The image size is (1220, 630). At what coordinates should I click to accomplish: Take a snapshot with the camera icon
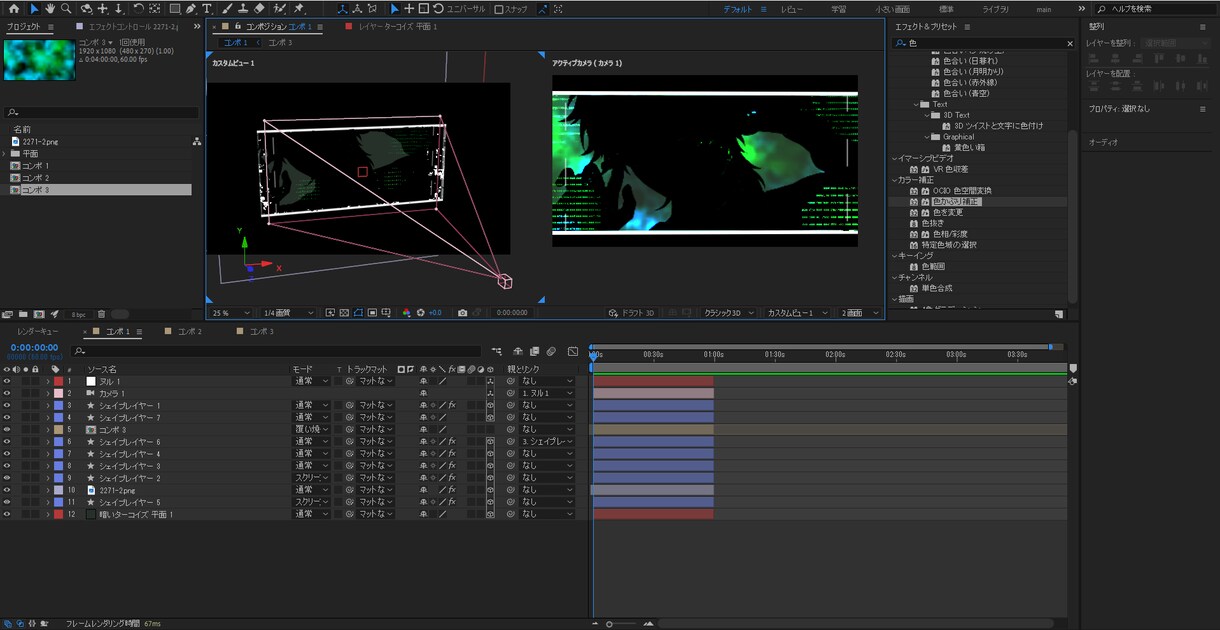[462, 313]
